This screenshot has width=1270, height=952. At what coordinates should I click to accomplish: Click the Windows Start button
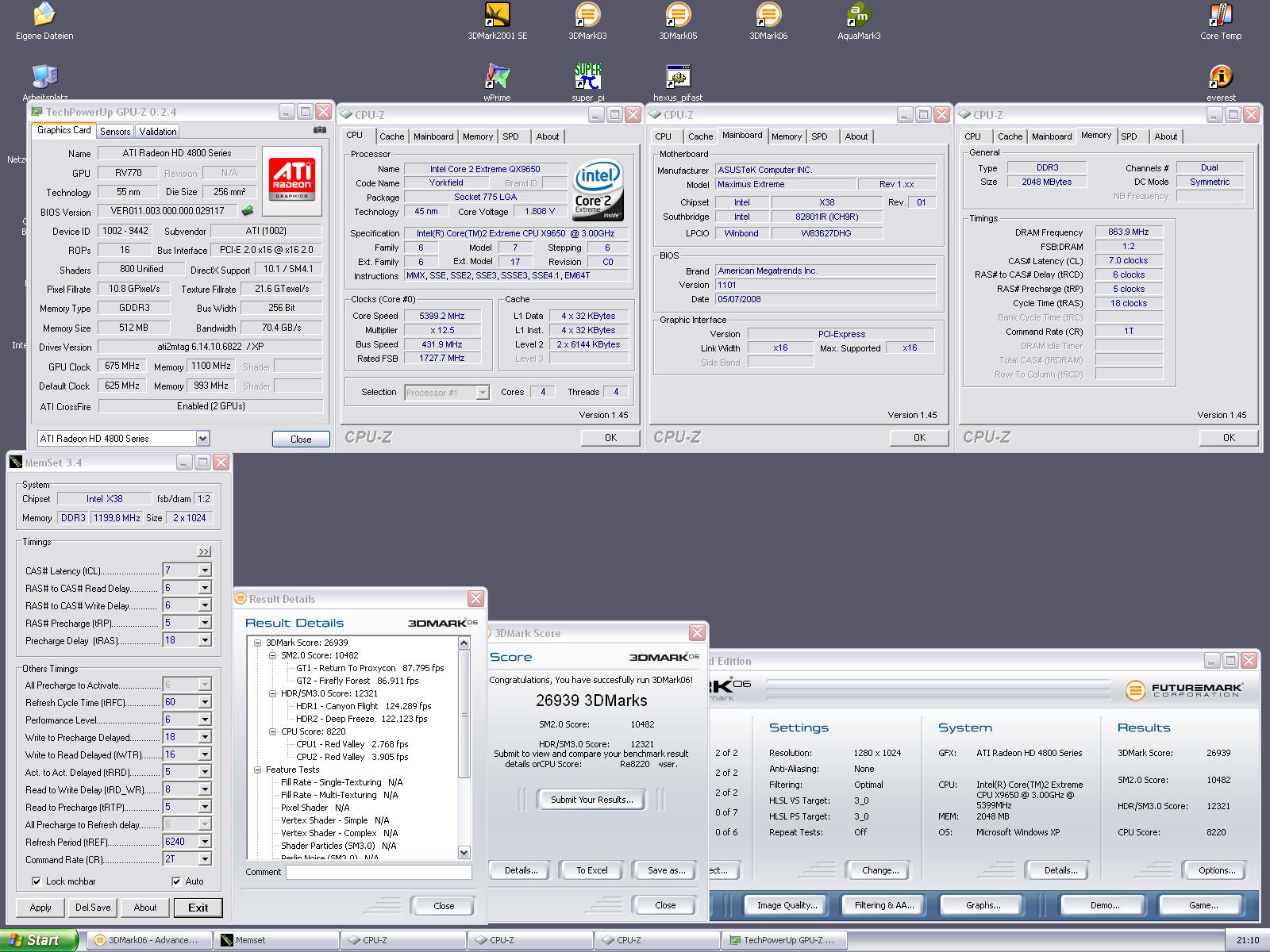pos(38,940)
